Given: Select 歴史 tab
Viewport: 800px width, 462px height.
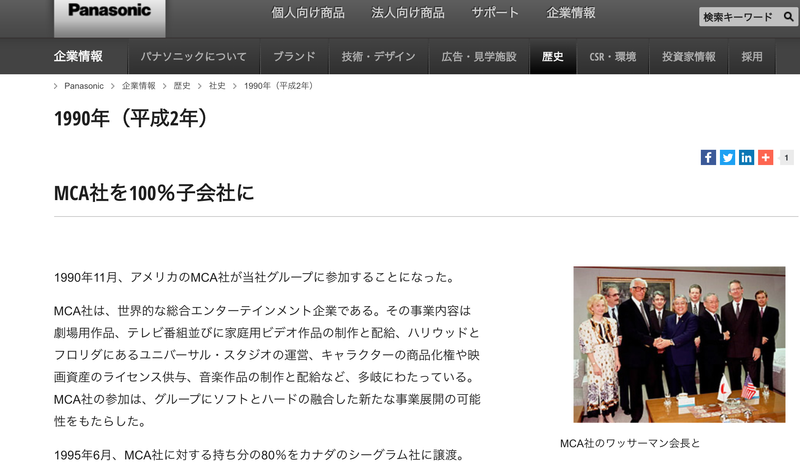Looking at the screenshot, I should coord(553,57).
